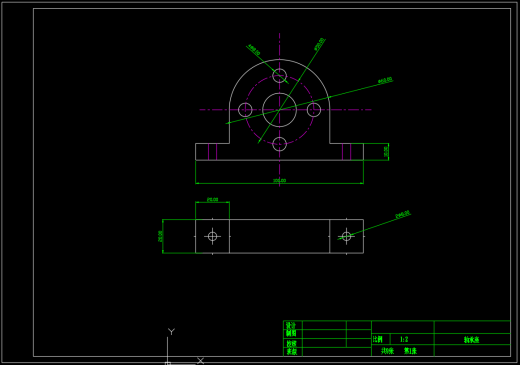The height and width of the screenshot is (365, 520).
Task: Select the large center bore circle
Action: coord(279,110)
